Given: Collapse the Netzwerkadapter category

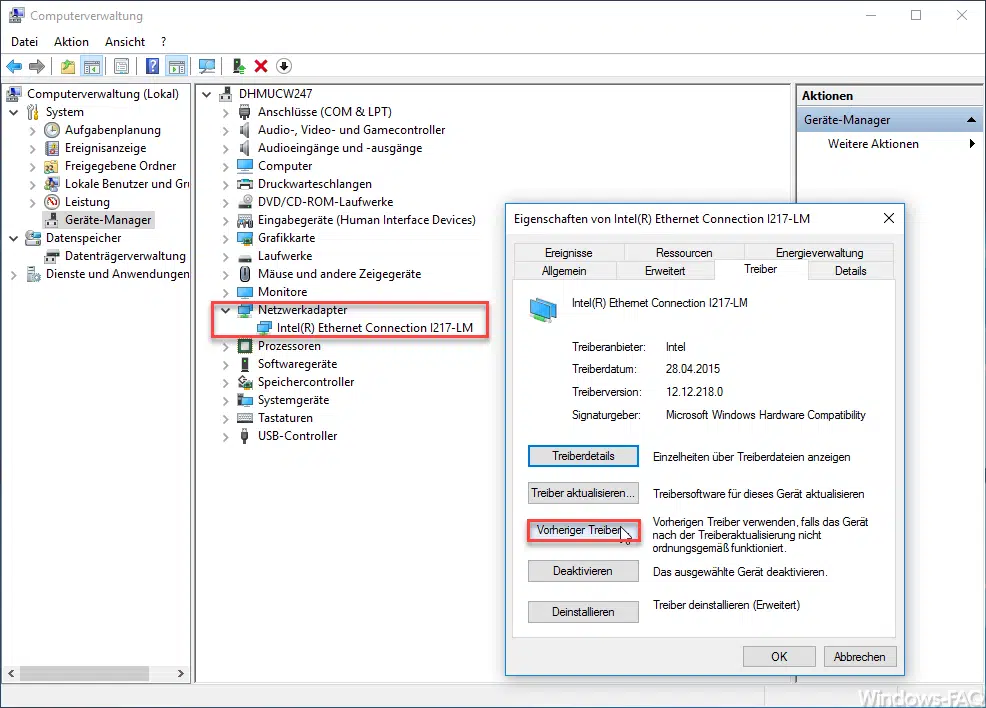Looking at the screenshot, I should (226, 310).
